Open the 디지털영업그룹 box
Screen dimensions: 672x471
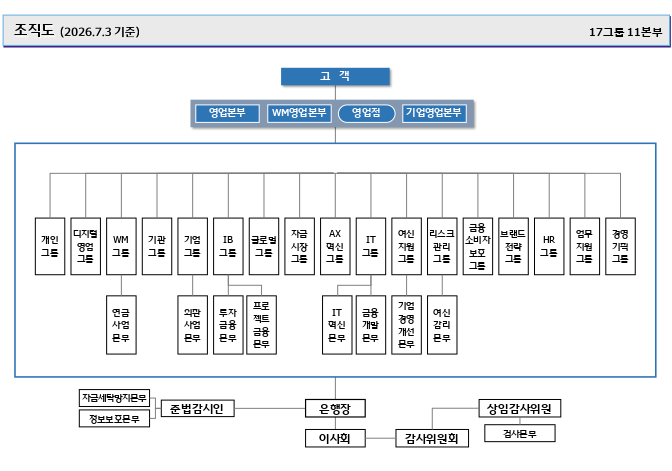tap(85, 246)
